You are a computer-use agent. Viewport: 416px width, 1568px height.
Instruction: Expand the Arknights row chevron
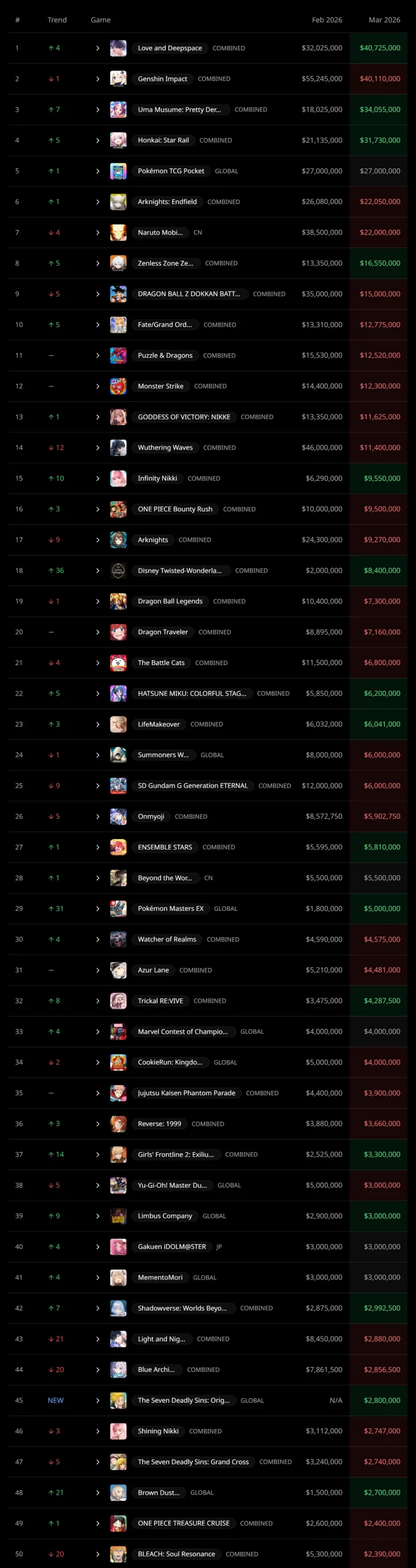pyautogui.click(x=97, y=540)
